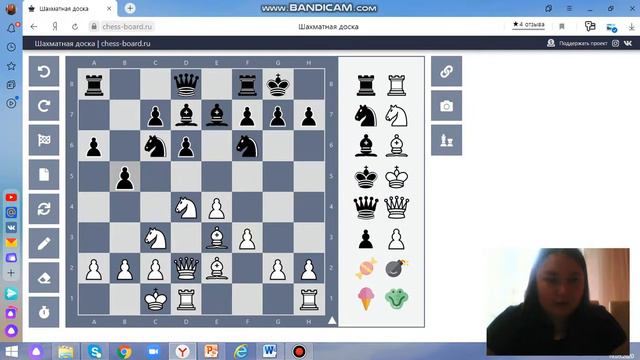Pick the black rook from piece palette
Viewport: 640px width, 360px height.
366,85
